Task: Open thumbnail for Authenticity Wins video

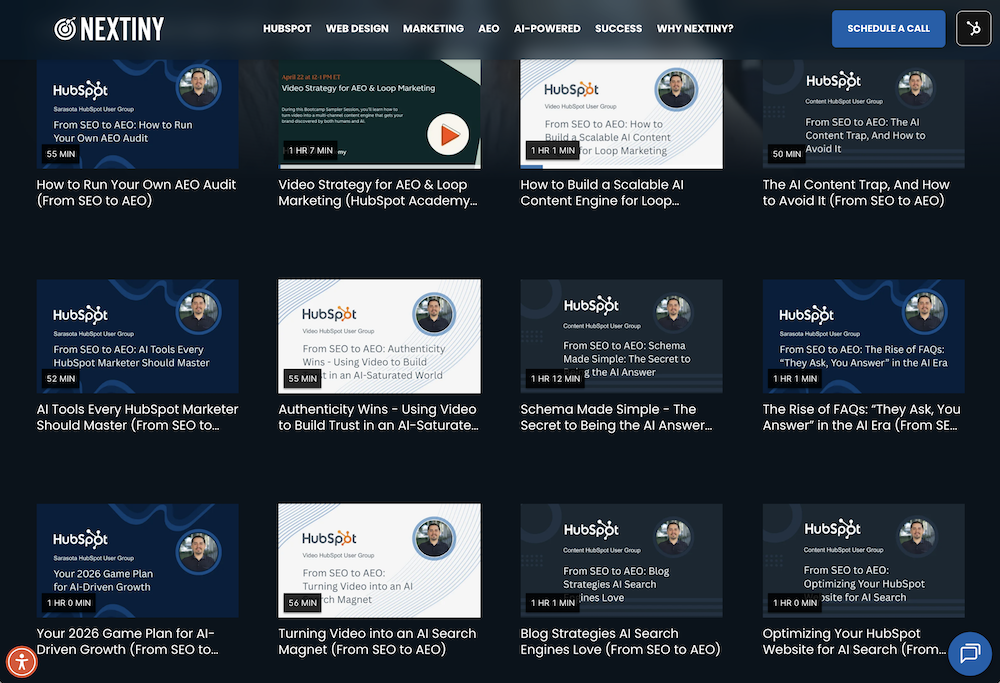Action: 379,336
